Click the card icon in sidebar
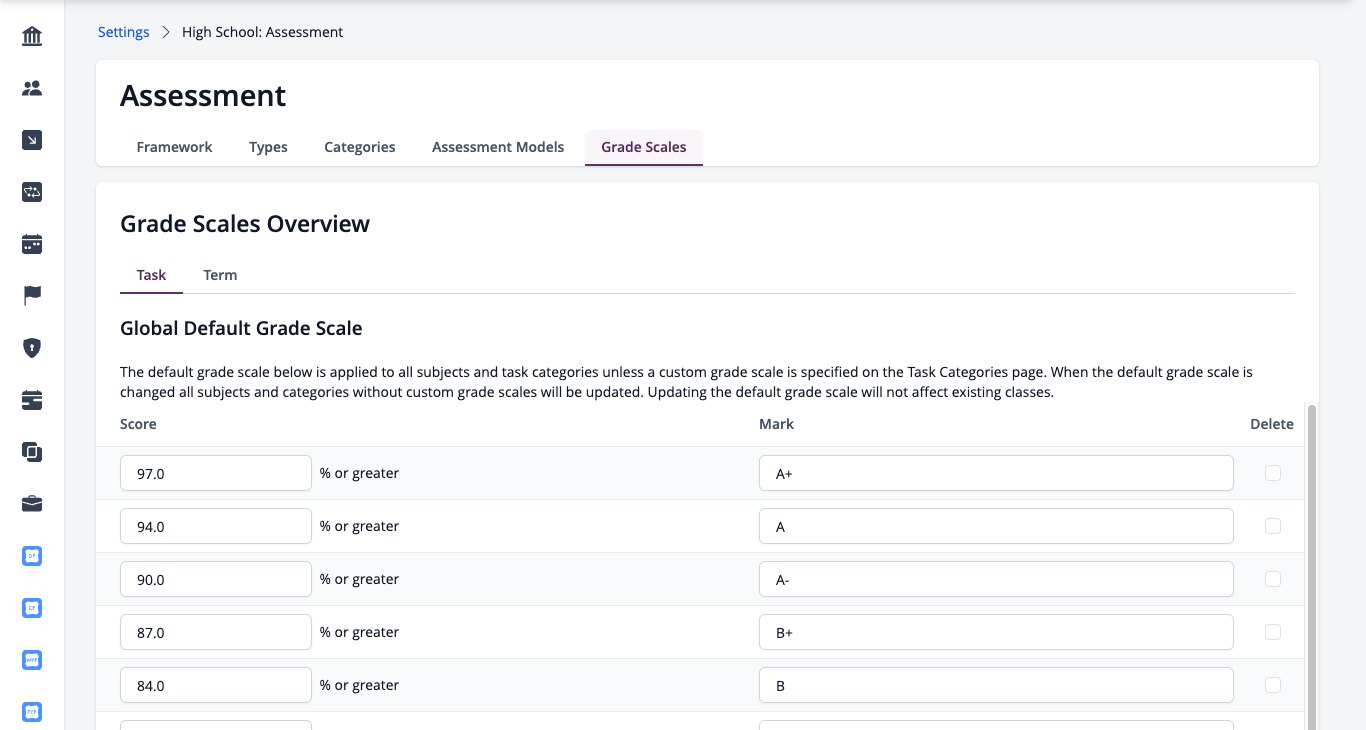This screenshot has height=730, width=1366. (x=32, y=400)
